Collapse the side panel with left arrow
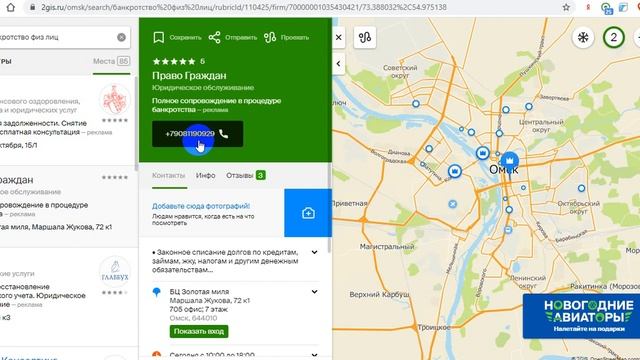 (x=338, y=64)
